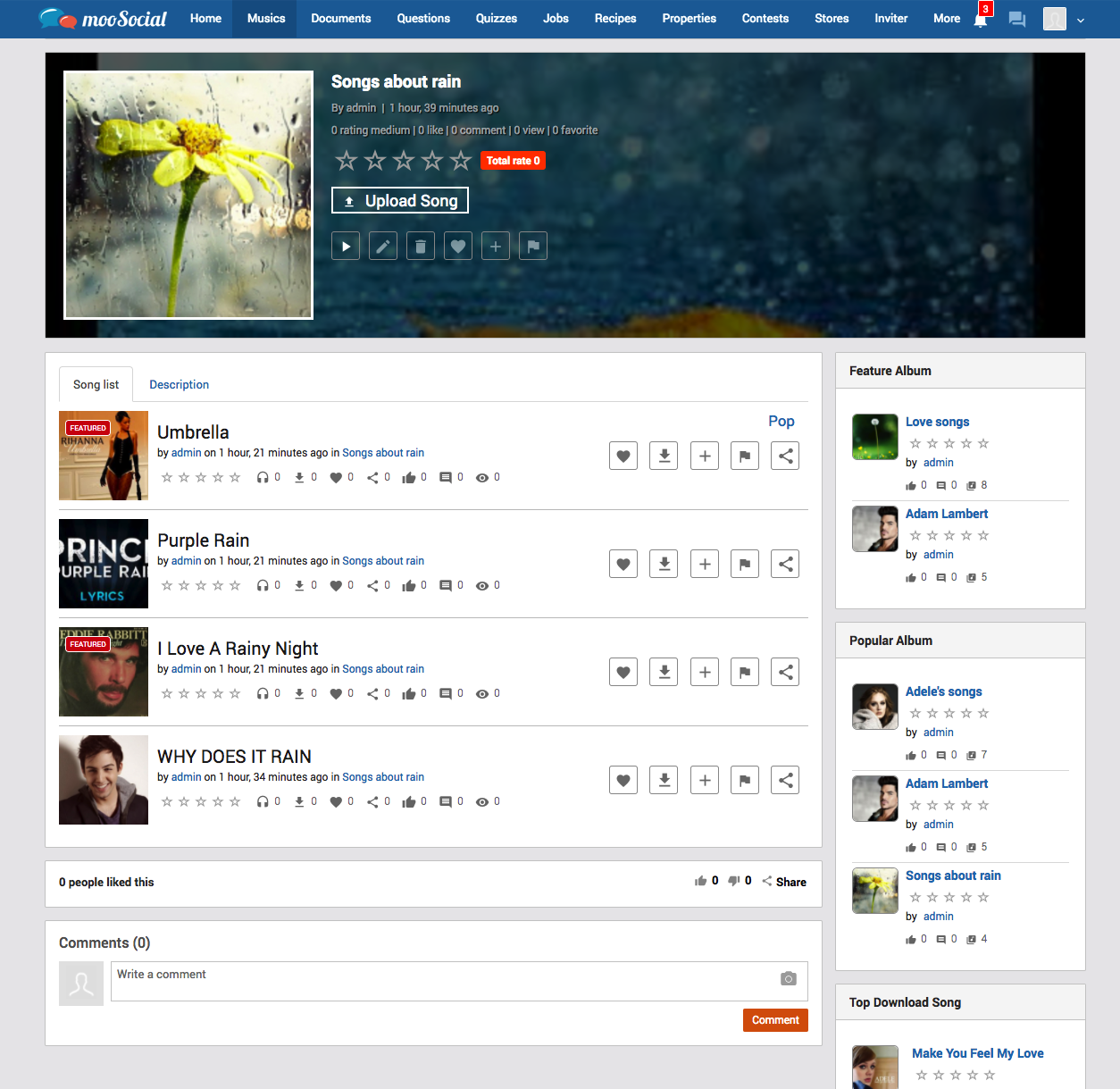Dislike the album with thumbs-down icon
The height and width of the screenshot is (1089, 1120).
click(x=734, y=881)
